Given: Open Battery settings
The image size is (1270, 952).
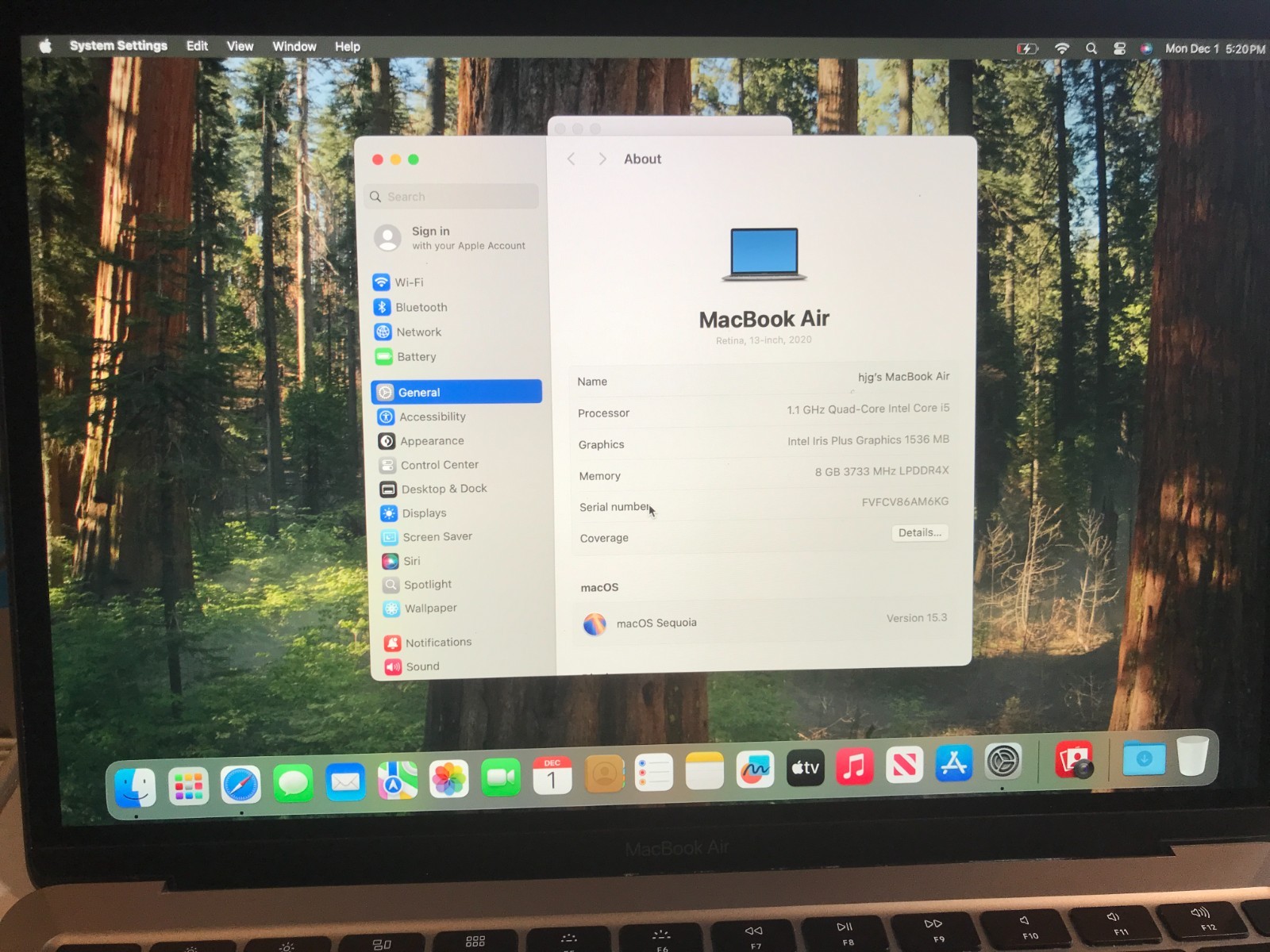Looking at the screenshot, I should pos(416,357).
